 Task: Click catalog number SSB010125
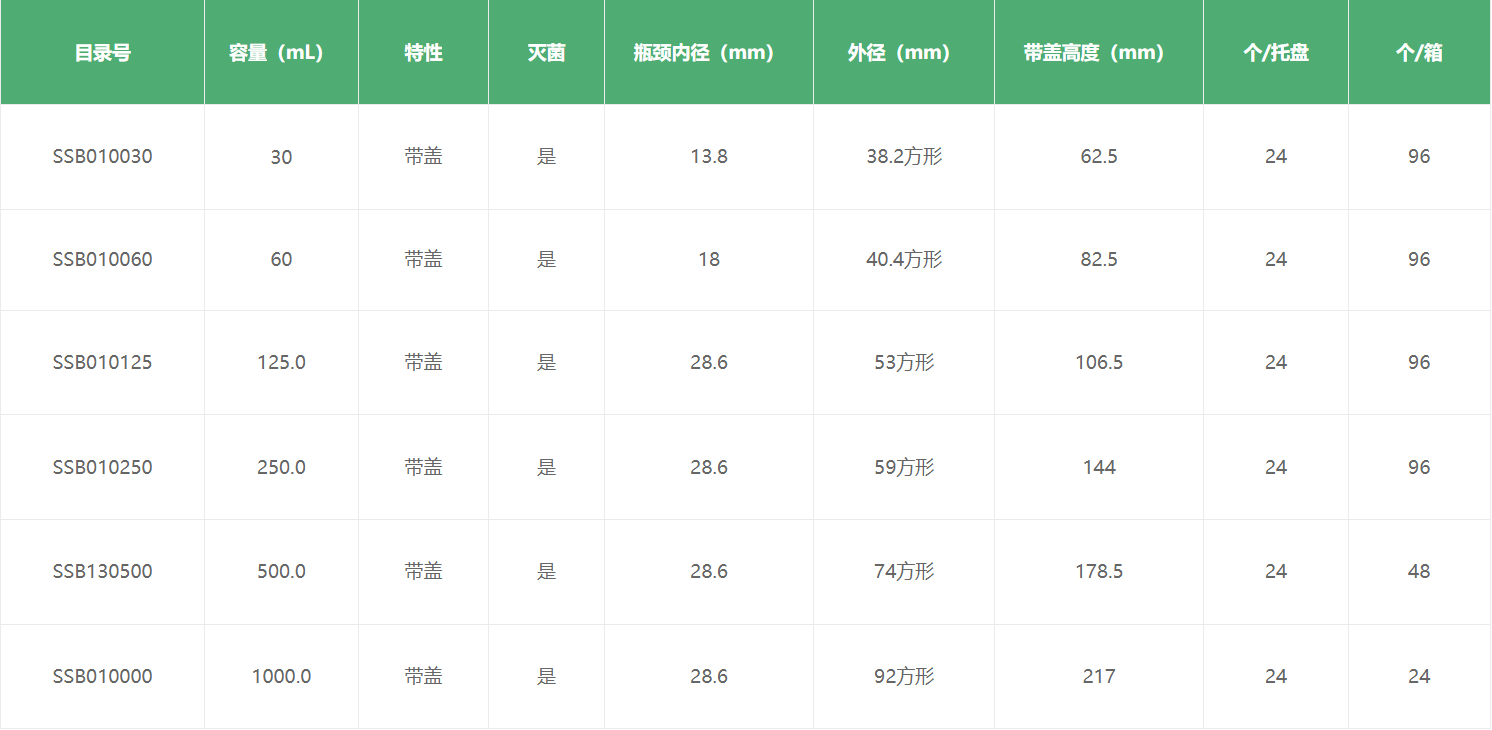click(x=102, y=363)
